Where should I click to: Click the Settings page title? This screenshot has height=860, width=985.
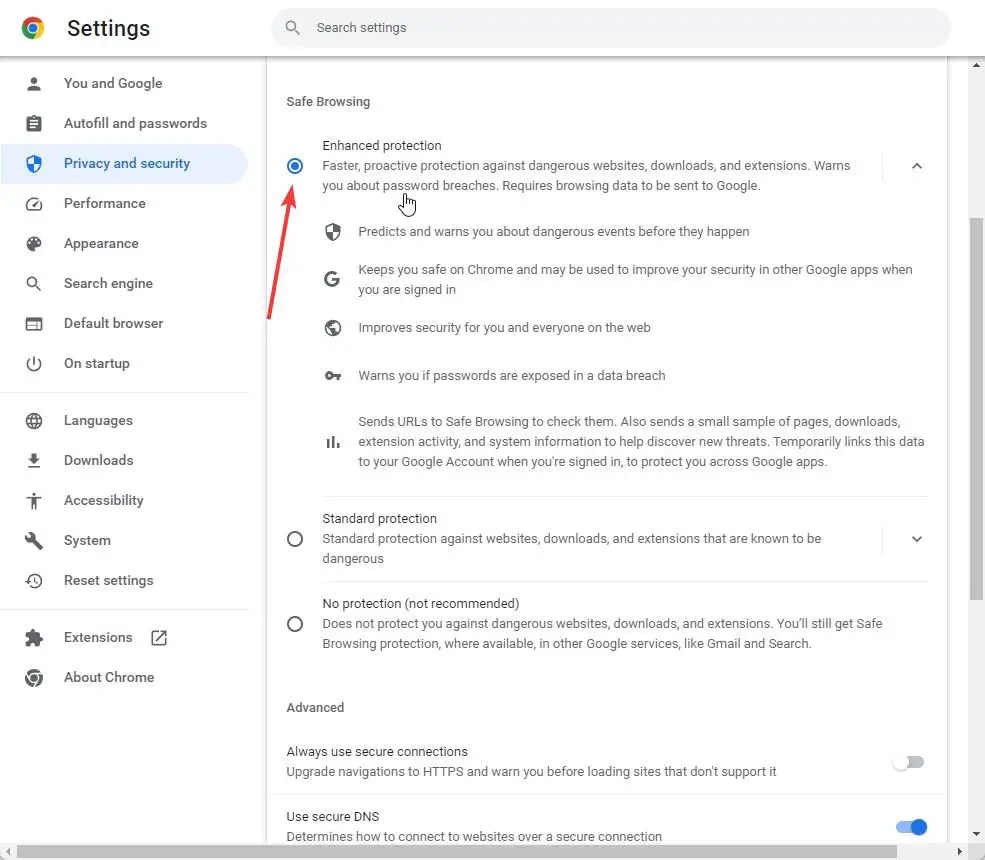(109, 28)
